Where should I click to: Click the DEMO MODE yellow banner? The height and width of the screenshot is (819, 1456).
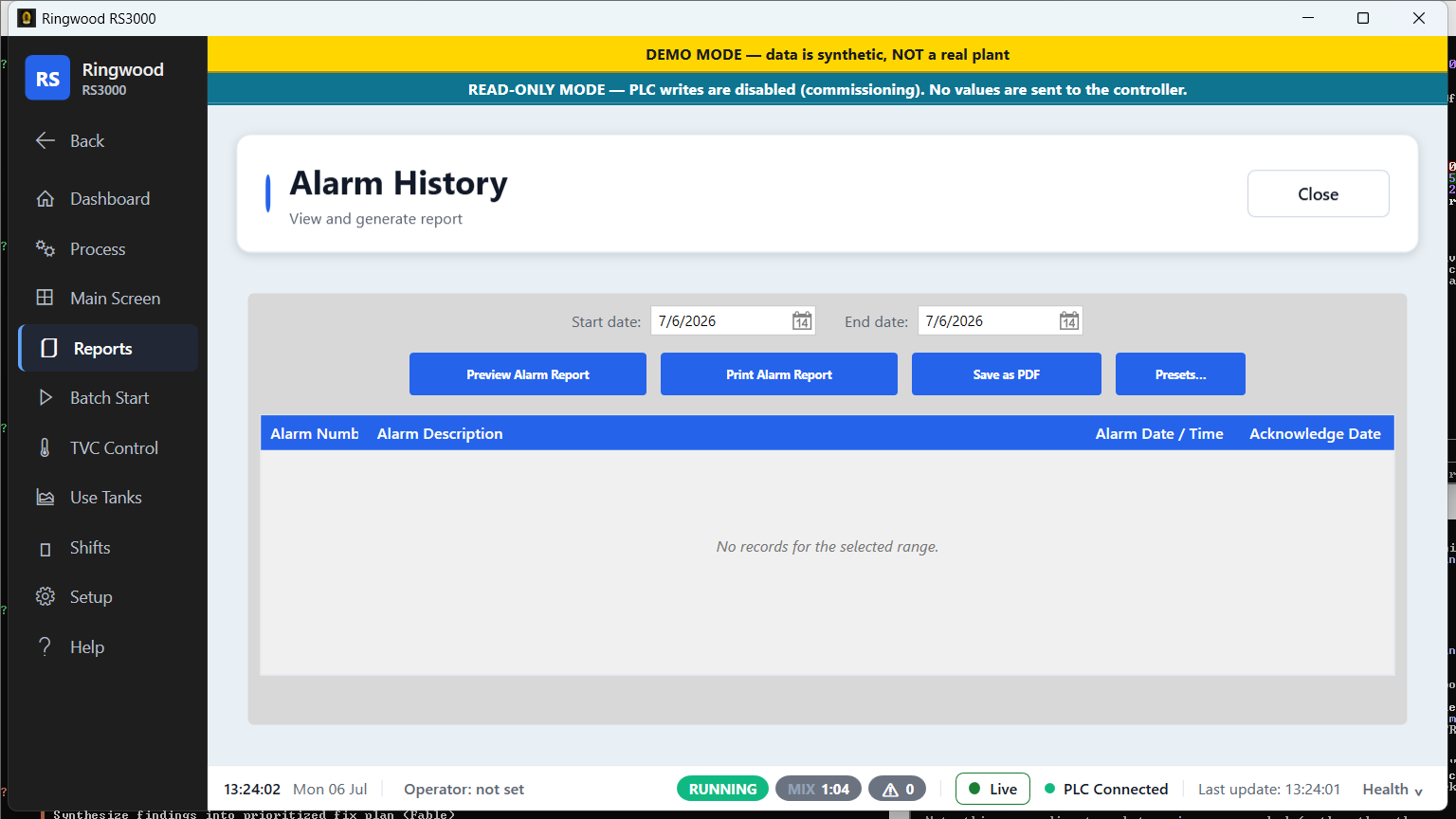[x=828, y=54]
